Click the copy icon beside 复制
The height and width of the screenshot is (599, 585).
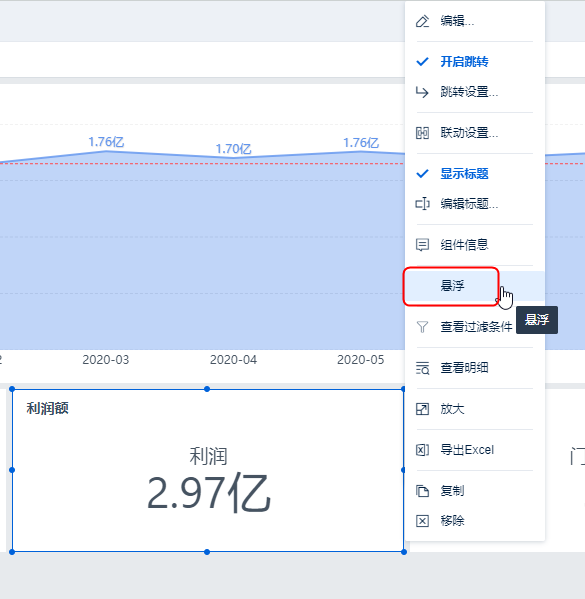[422, 491]
